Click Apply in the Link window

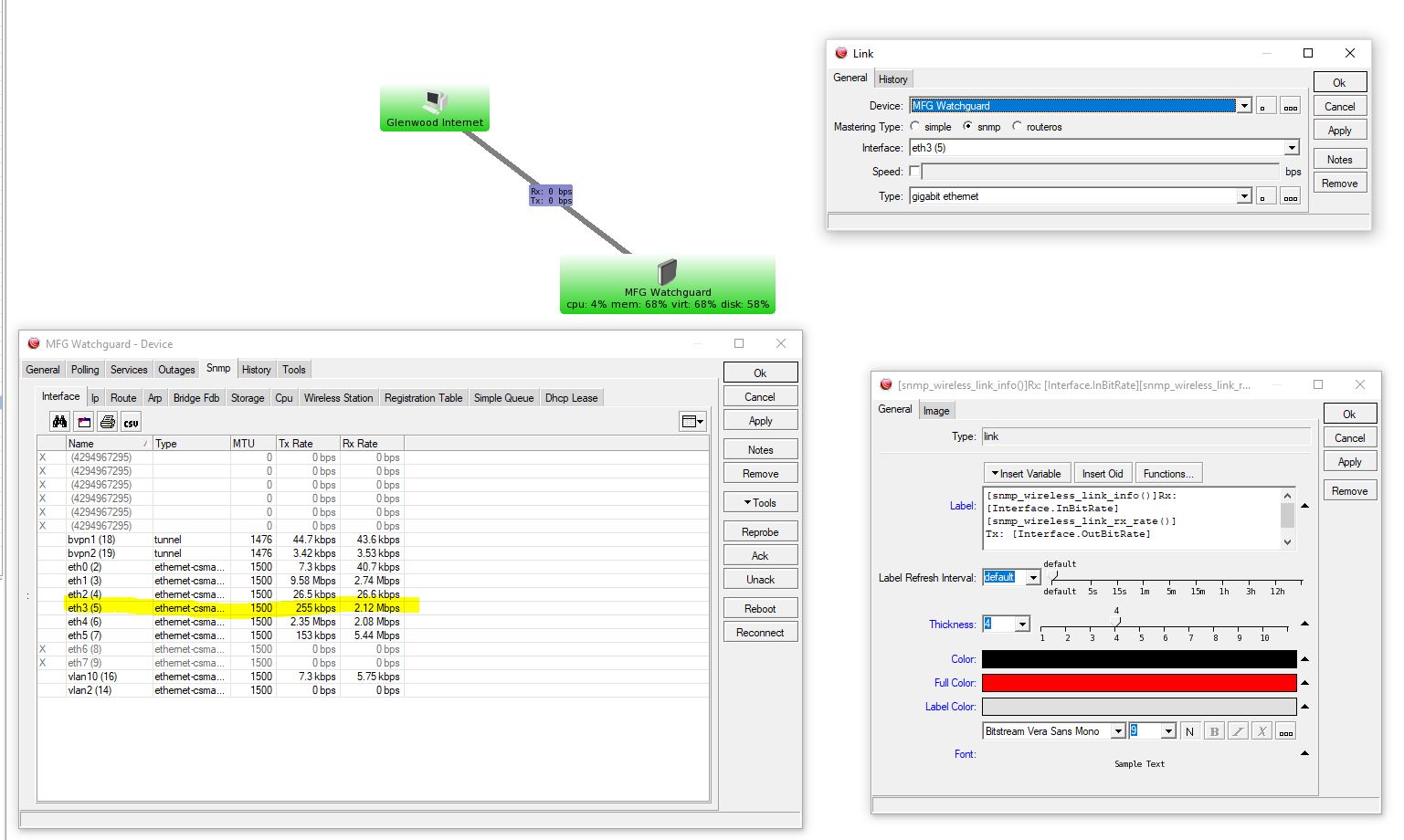[1340, 131]
